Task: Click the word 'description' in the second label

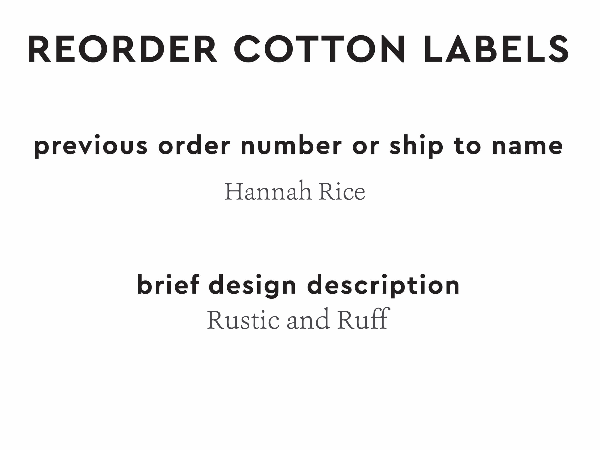Action: [384, 285]
